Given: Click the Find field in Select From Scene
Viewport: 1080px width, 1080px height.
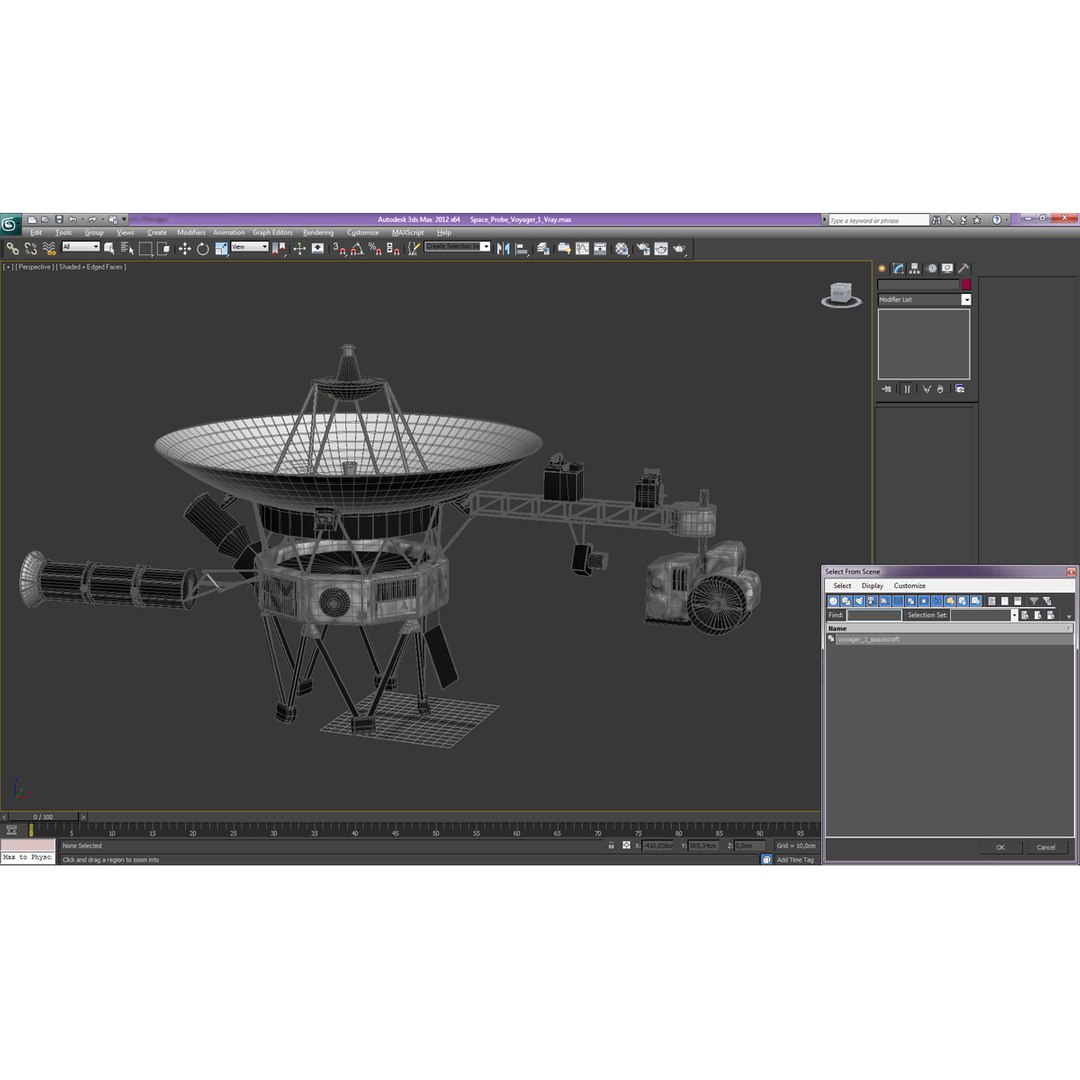Looking at the screenshot, I should point(873,615).
